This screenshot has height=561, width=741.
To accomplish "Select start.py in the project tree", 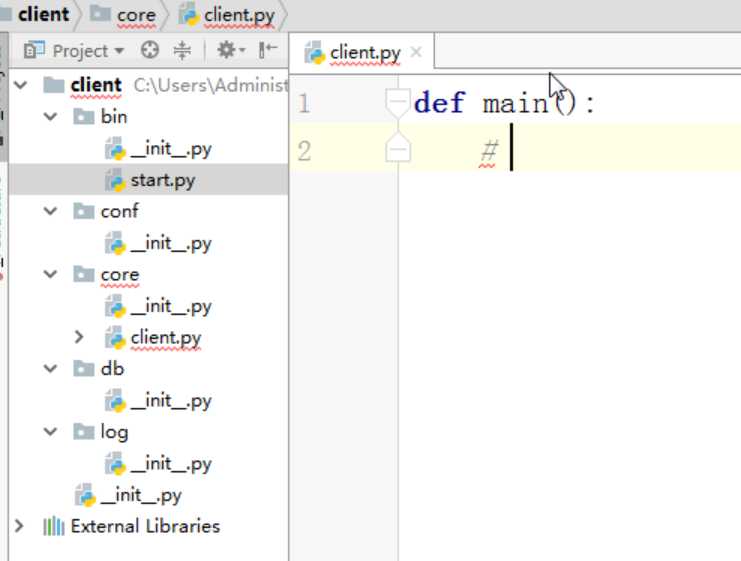I will pos(163,180).
